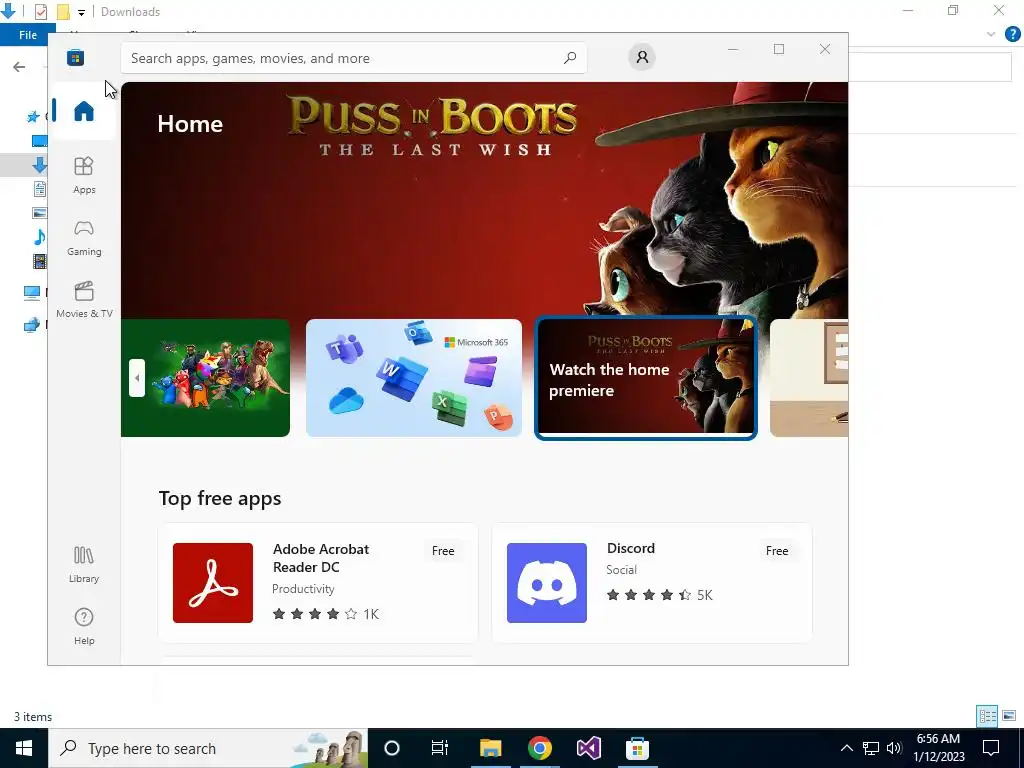
Task: Click taskbar search box
Action: pos(208,748)
